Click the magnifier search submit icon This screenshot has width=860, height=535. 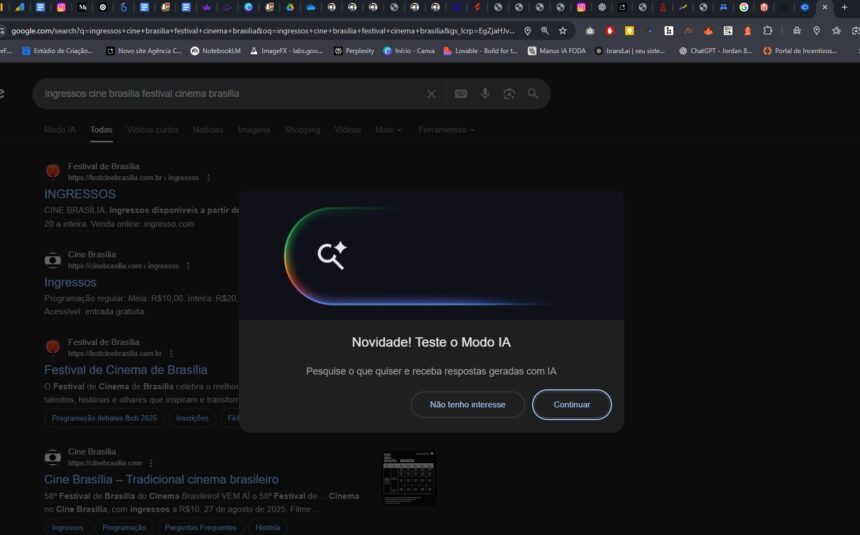tap(533, 94)
